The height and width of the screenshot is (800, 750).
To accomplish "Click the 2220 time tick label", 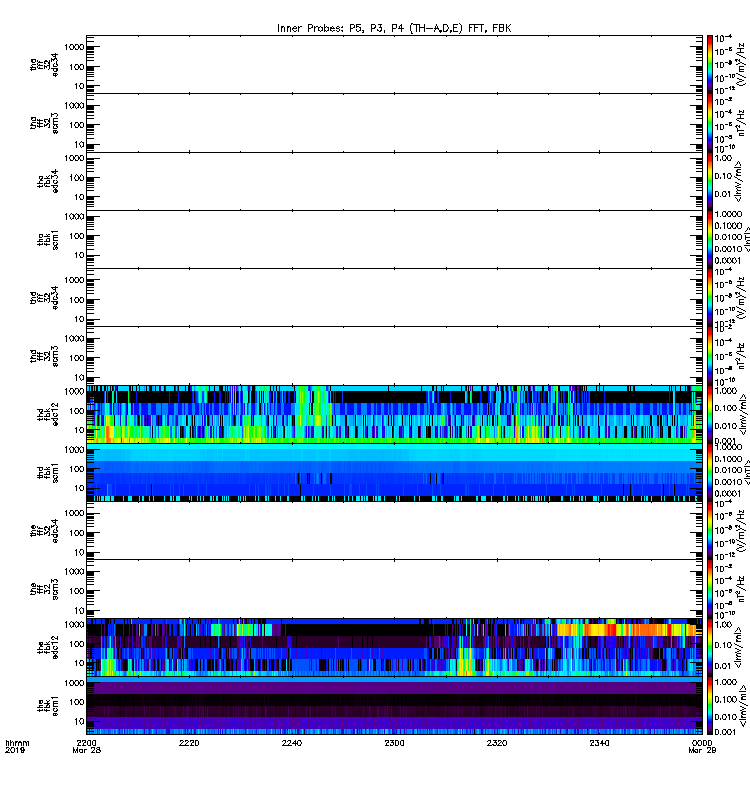I will 189,743.
